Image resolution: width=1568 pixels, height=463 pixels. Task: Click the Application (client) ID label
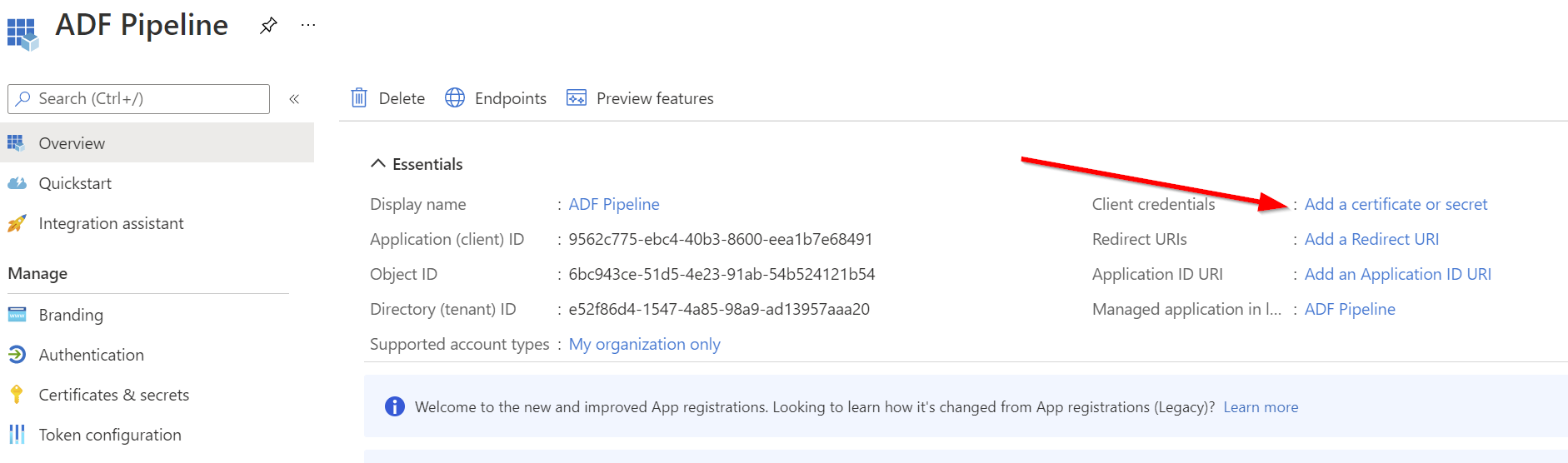click(x=447, y=239)
